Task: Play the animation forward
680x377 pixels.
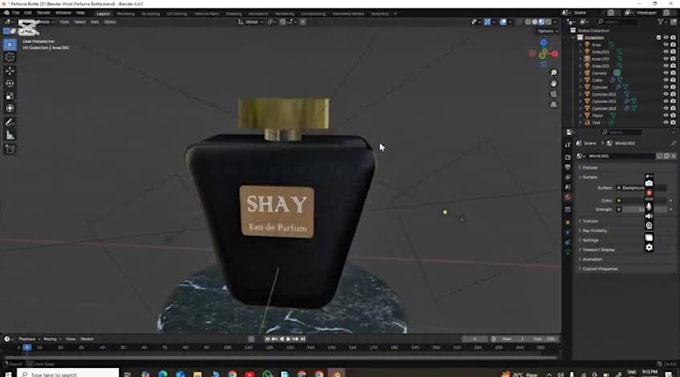Action: 288,339
